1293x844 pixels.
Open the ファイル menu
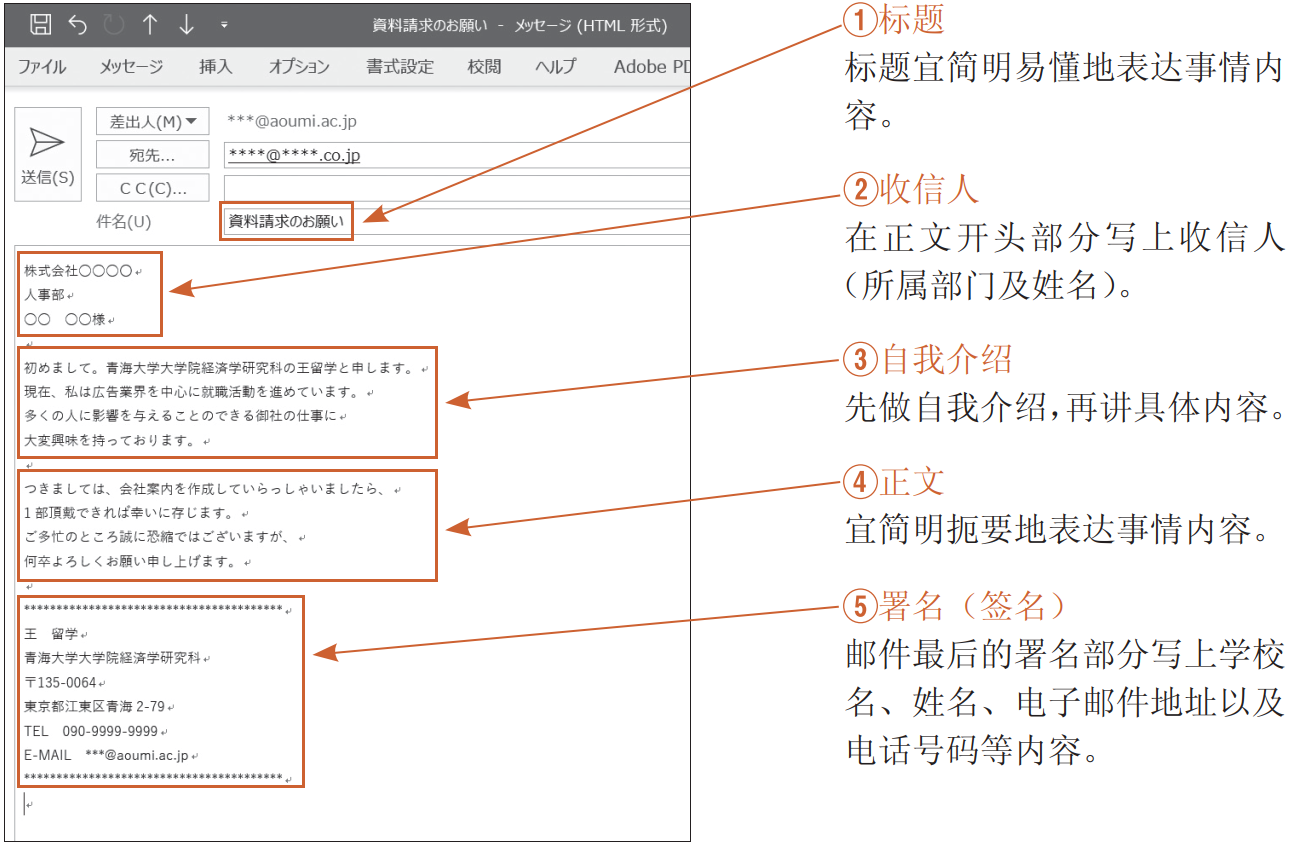(42, 66)
